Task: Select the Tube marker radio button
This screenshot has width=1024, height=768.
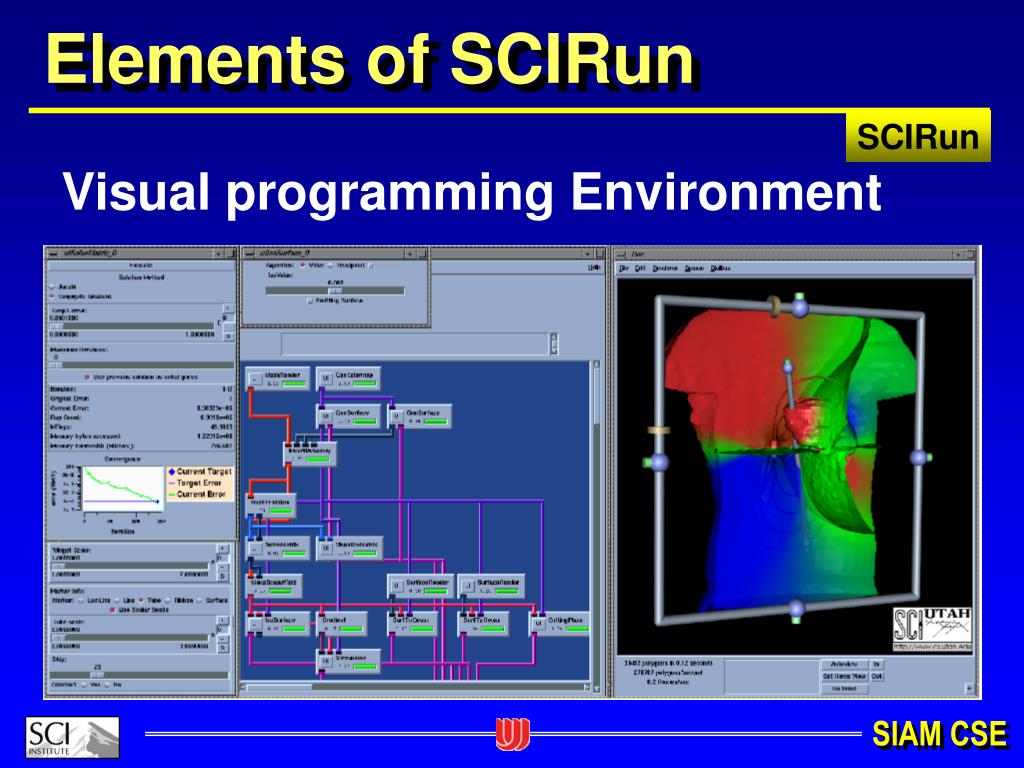Action: pos(143,600)
